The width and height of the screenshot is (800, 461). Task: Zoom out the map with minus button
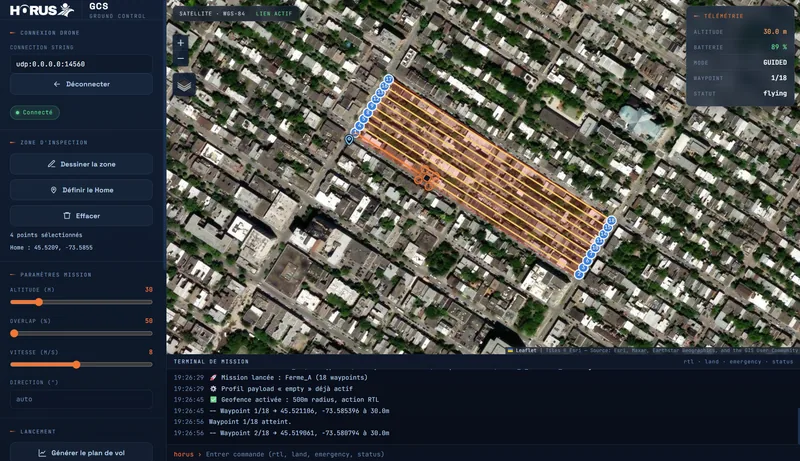(x=181, y=59)
